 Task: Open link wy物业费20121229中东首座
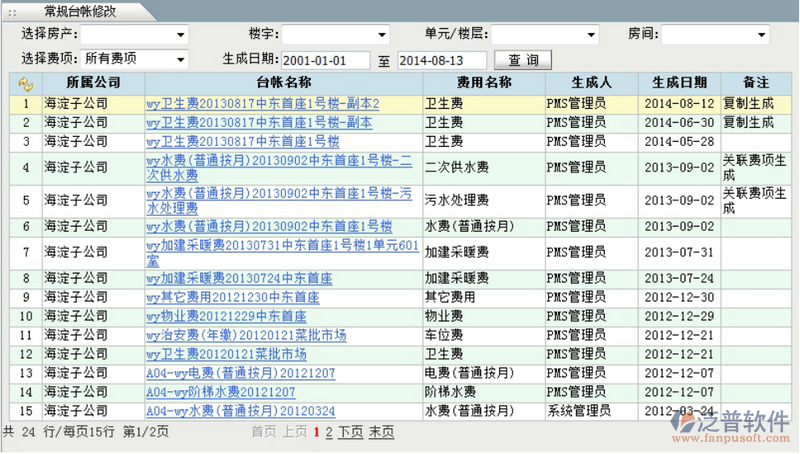226,316
